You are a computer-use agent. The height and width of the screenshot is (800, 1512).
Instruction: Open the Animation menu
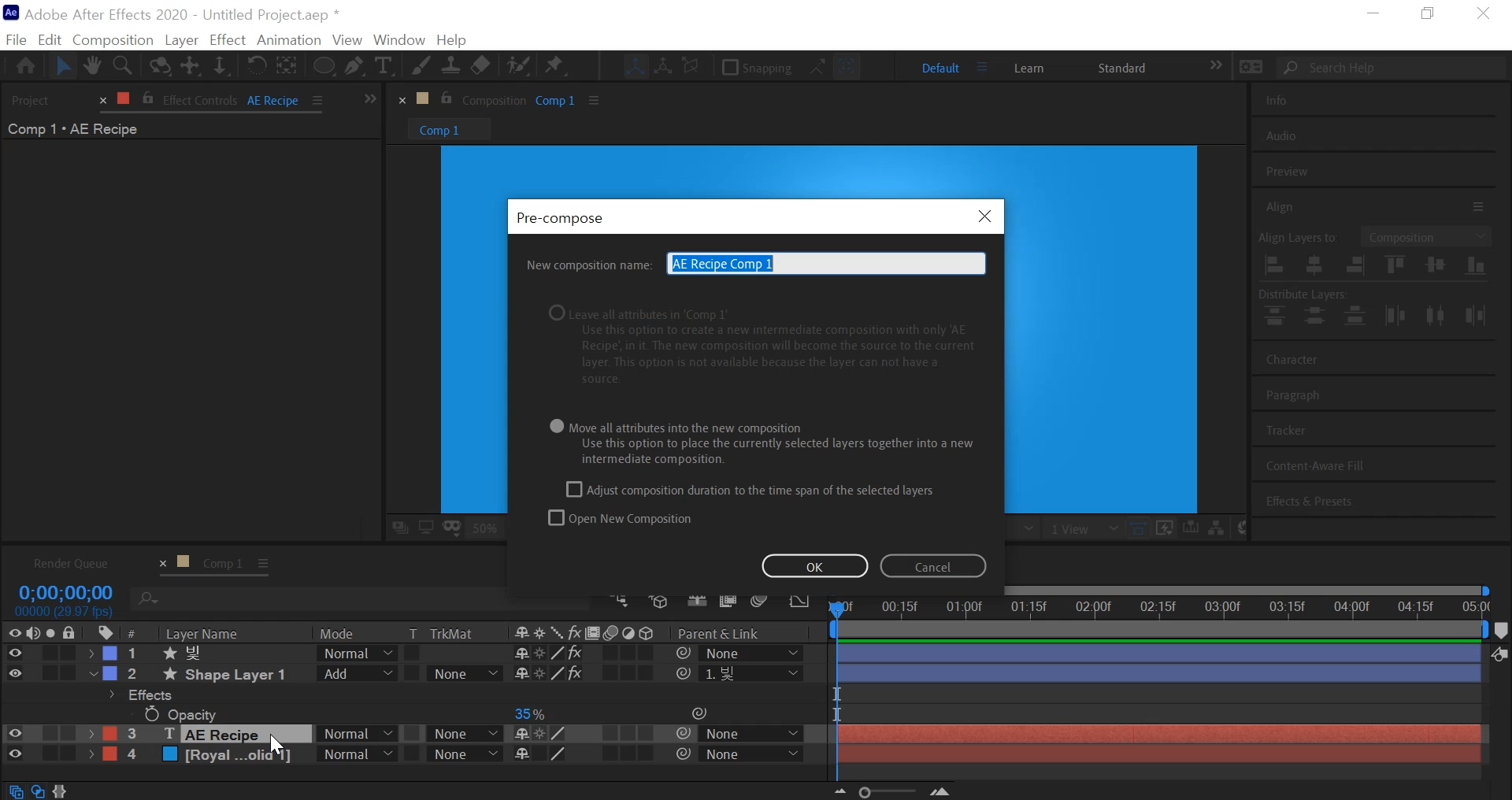pos(289,39)
